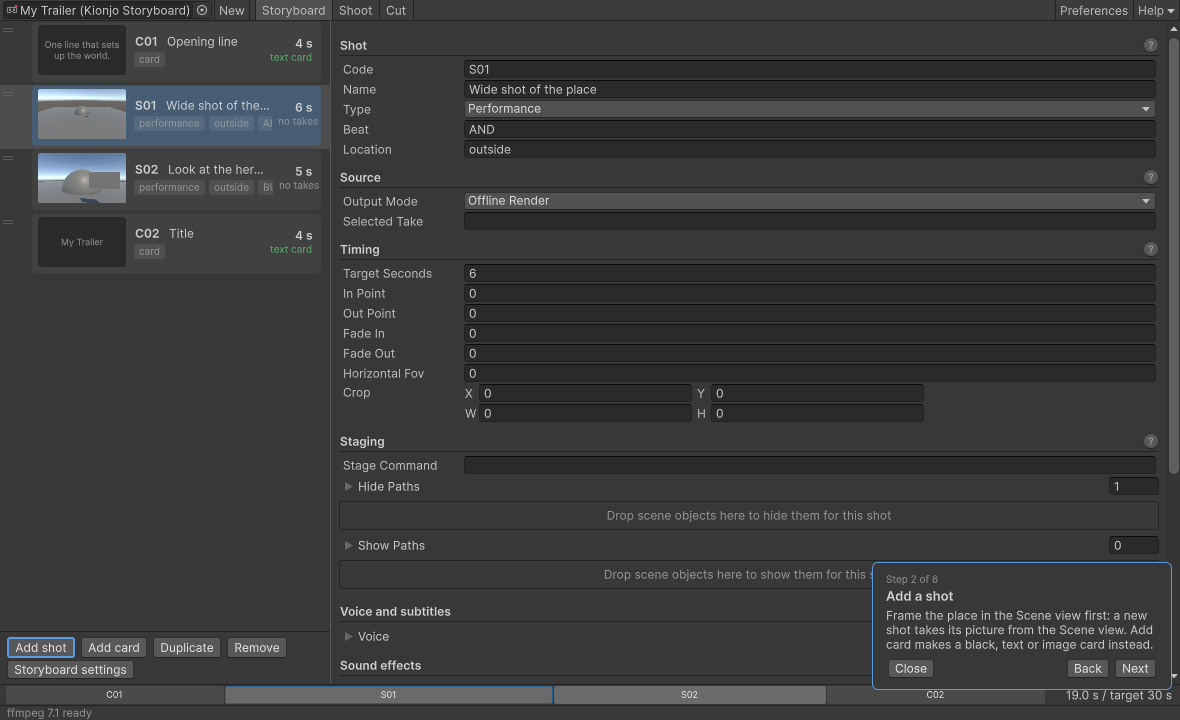
Task: Remove the selected shot
Action: pos(257,648)
